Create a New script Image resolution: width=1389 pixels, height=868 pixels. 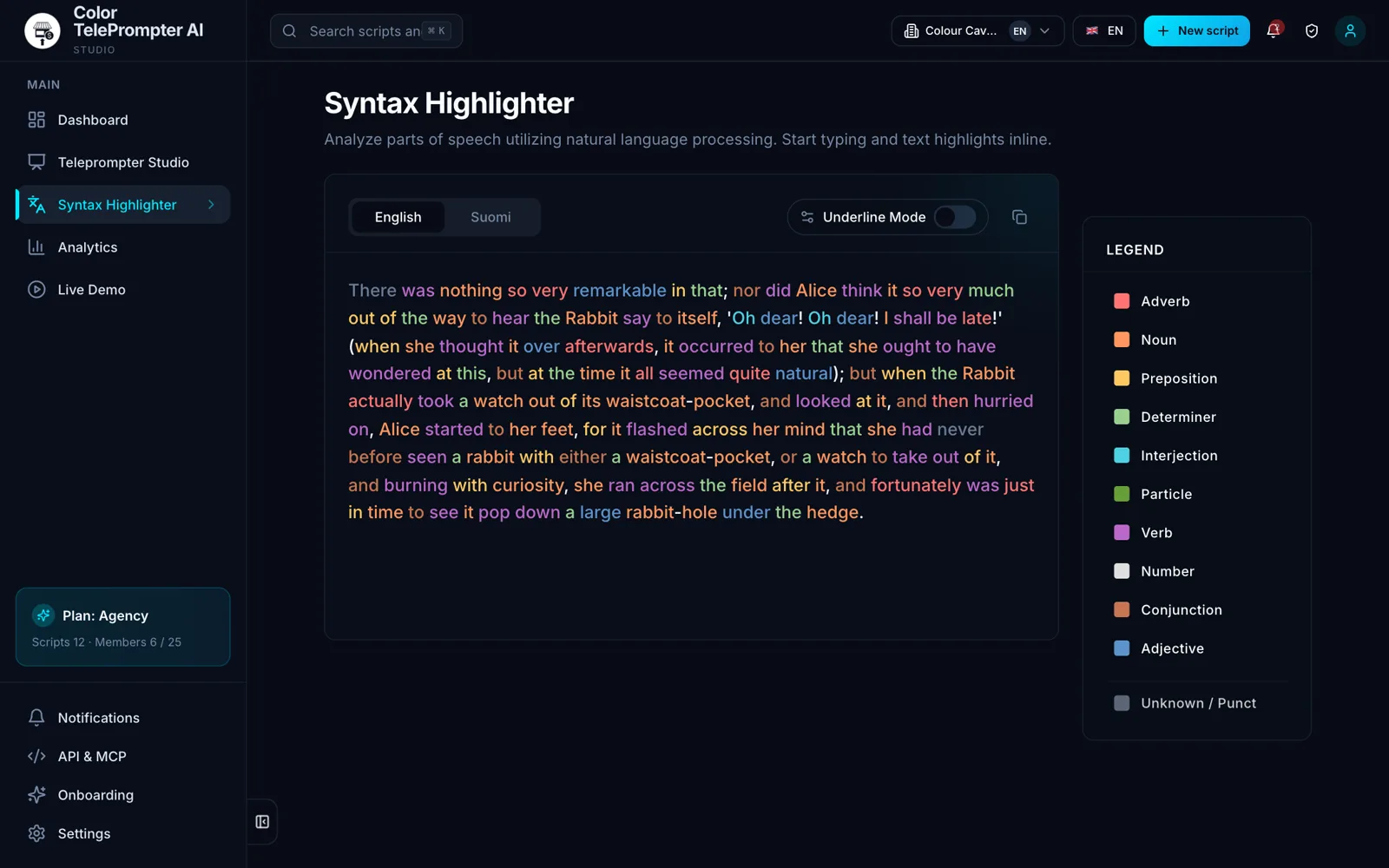1196,31
